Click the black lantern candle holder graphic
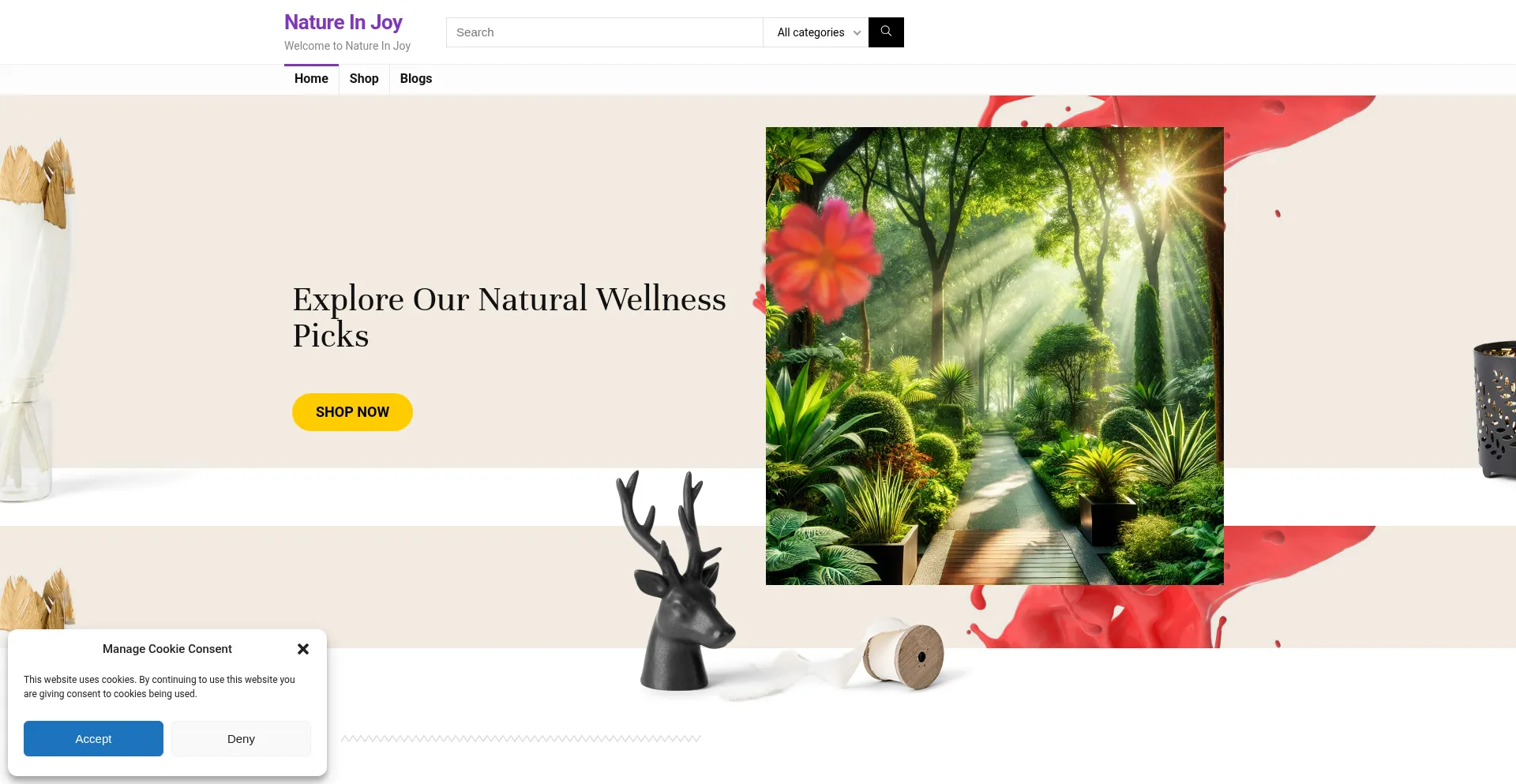 1495,409
